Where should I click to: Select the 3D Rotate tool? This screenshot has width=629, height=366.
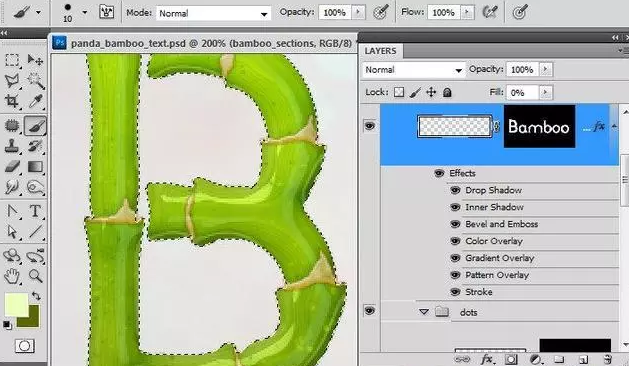tap(12, 256)
